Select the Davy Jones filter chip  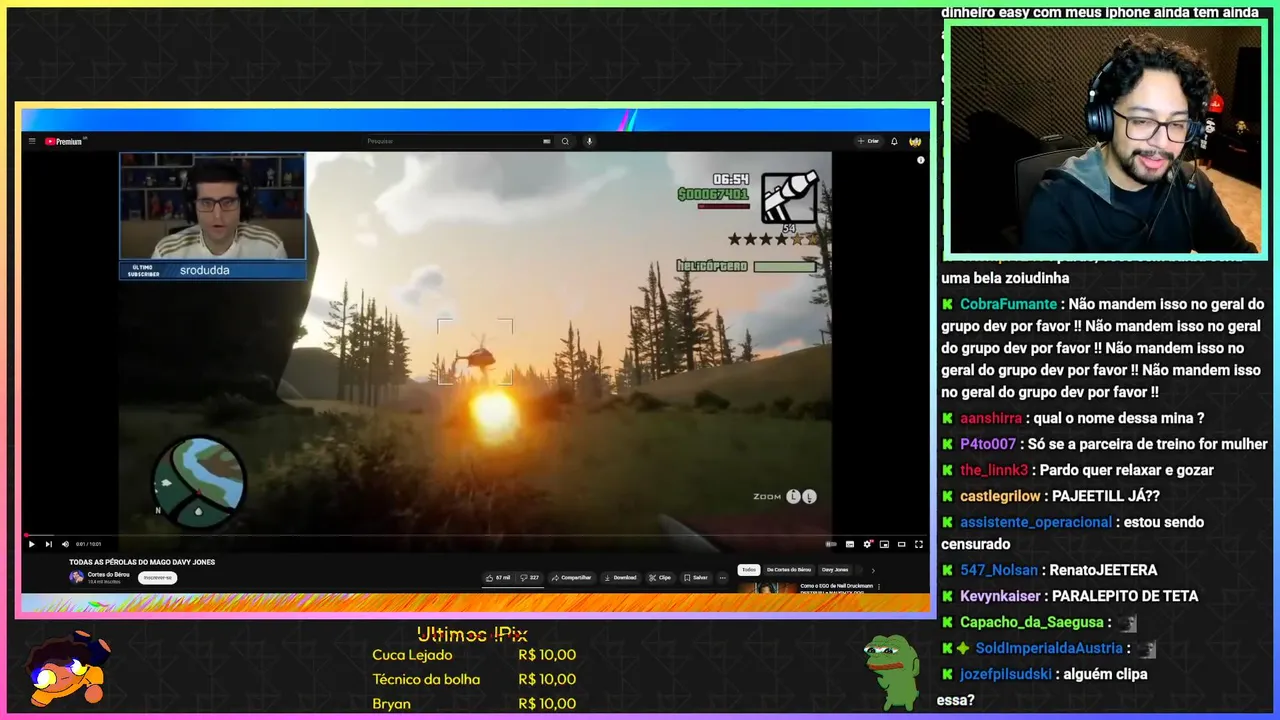(835, 570)
